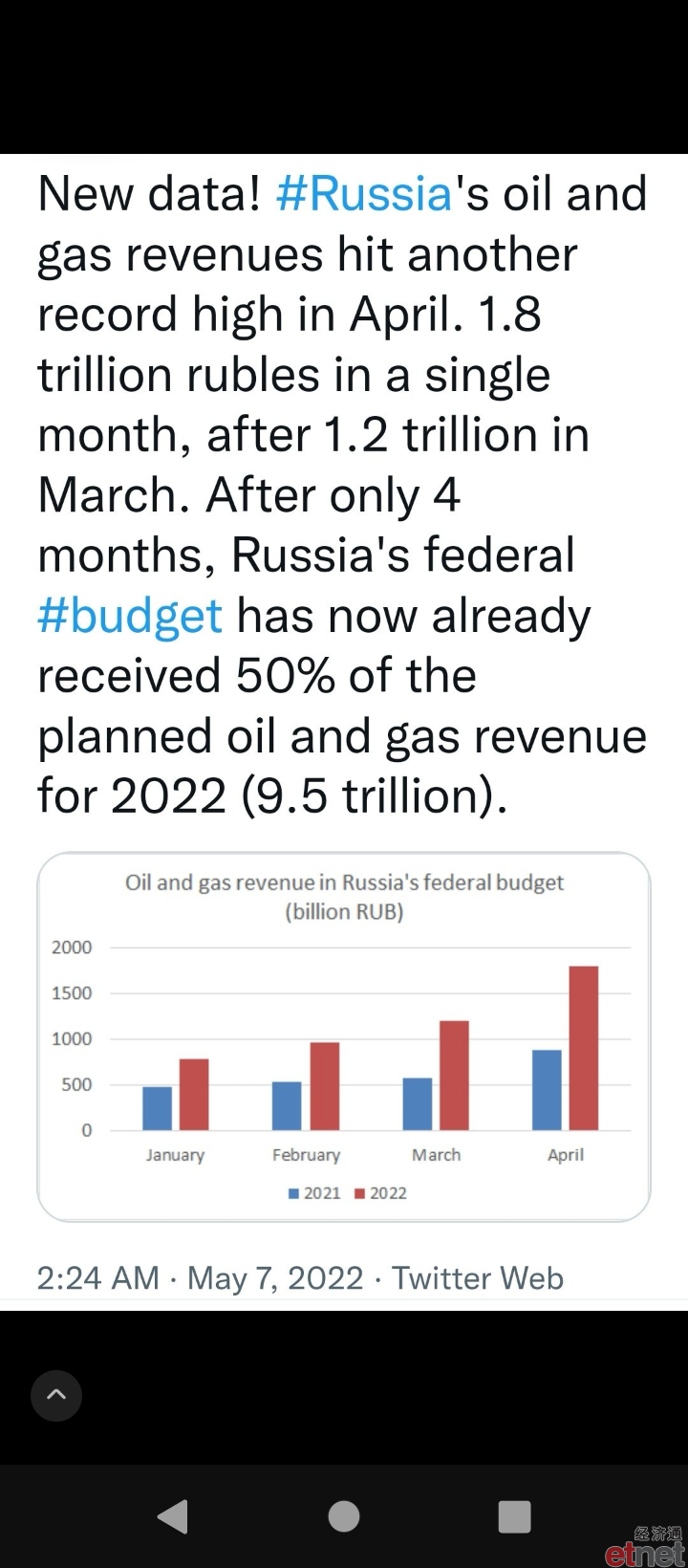Open the oil and gas revenue chart image

coord(344,1036)
